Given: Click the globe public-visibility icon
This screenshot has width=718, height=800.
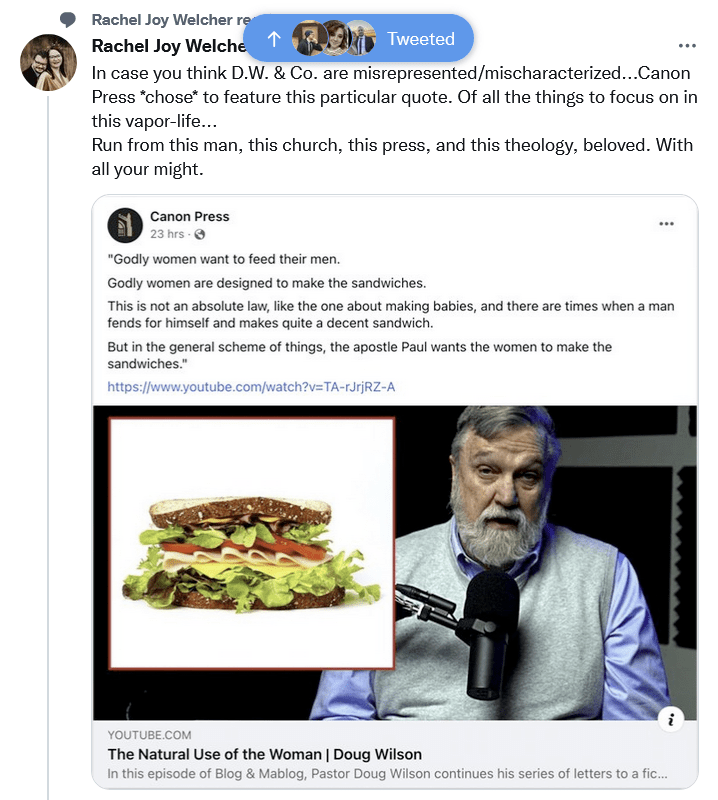Looking at the screenshot, I should (200, 234).
